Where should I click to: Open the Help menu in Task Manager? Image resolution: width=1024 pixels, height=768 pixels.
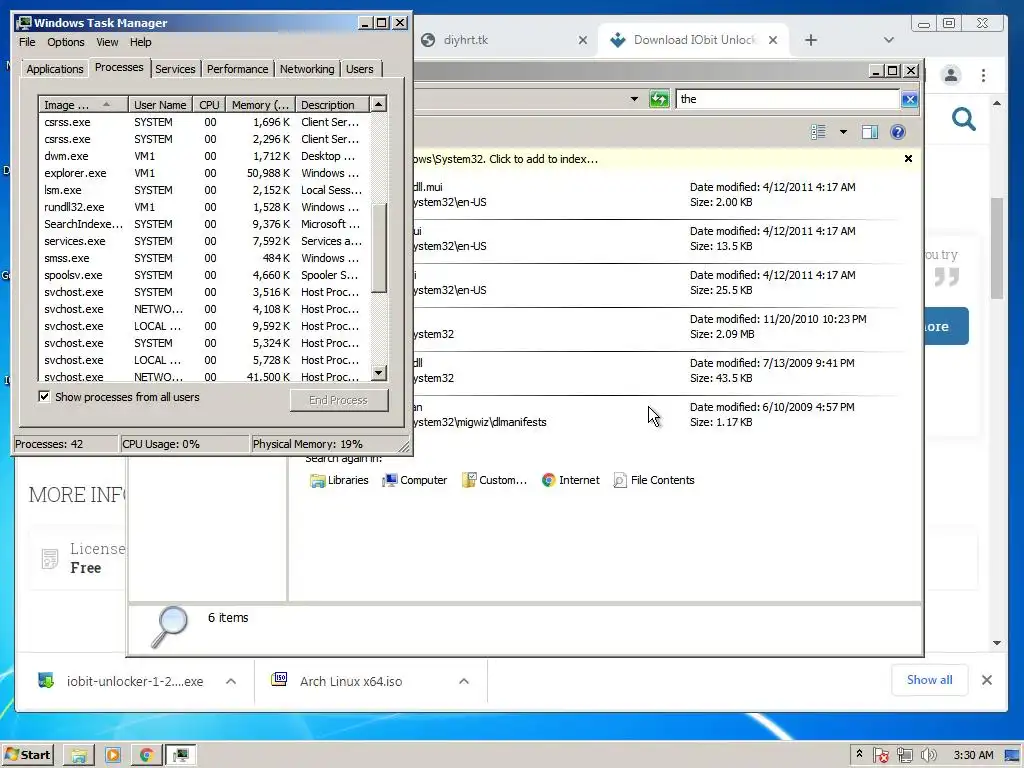140,42
